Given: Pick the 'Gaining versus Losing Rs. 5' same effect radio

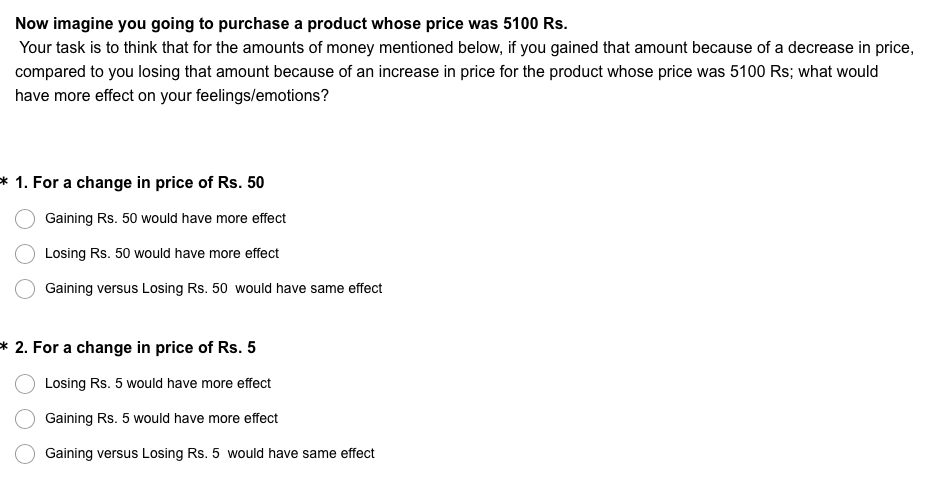Looking at the screenshot, I should pyautogui.click(x=25, y=454).
